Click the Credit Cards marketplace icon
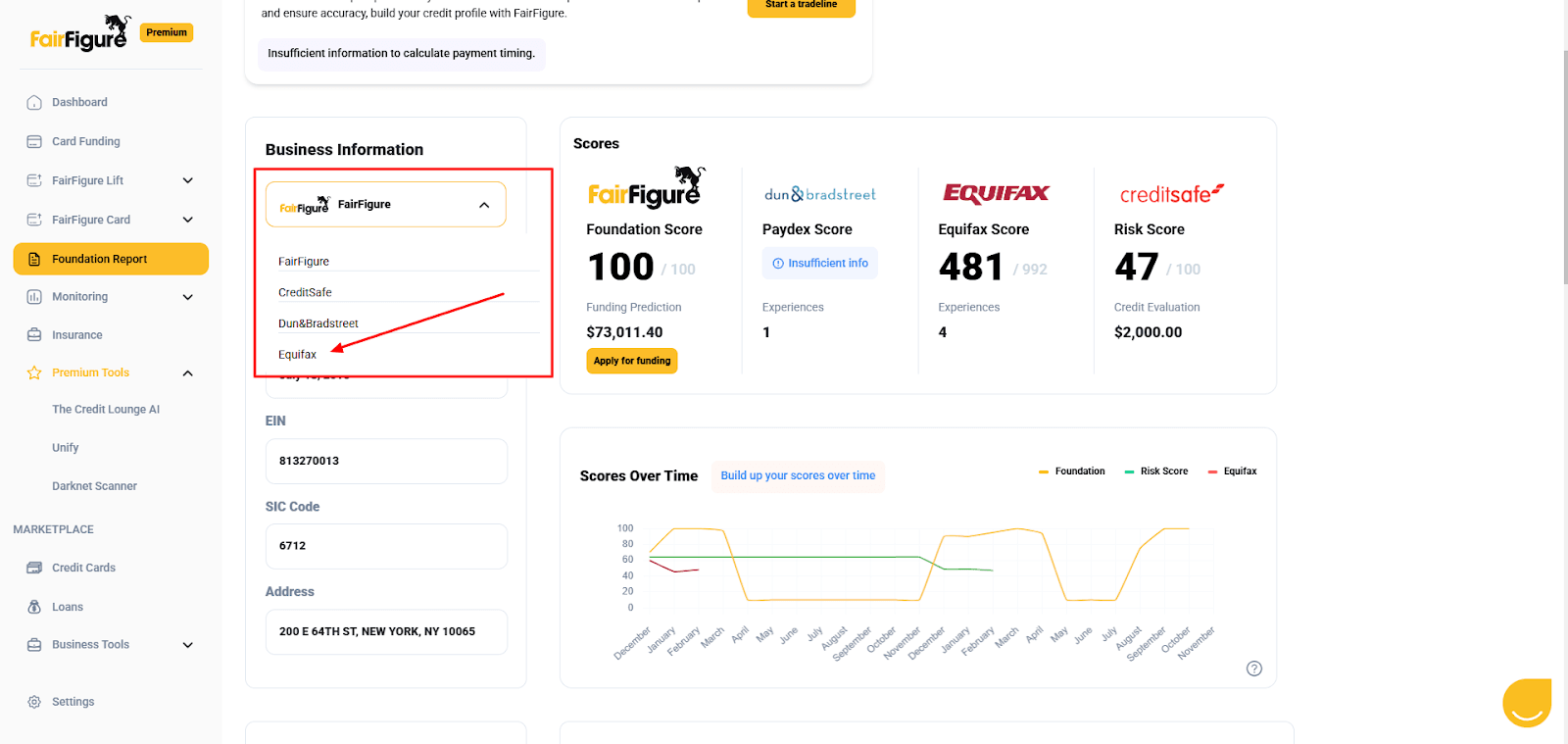Screen dimensions: 1568x744 (x=34, y=568)
